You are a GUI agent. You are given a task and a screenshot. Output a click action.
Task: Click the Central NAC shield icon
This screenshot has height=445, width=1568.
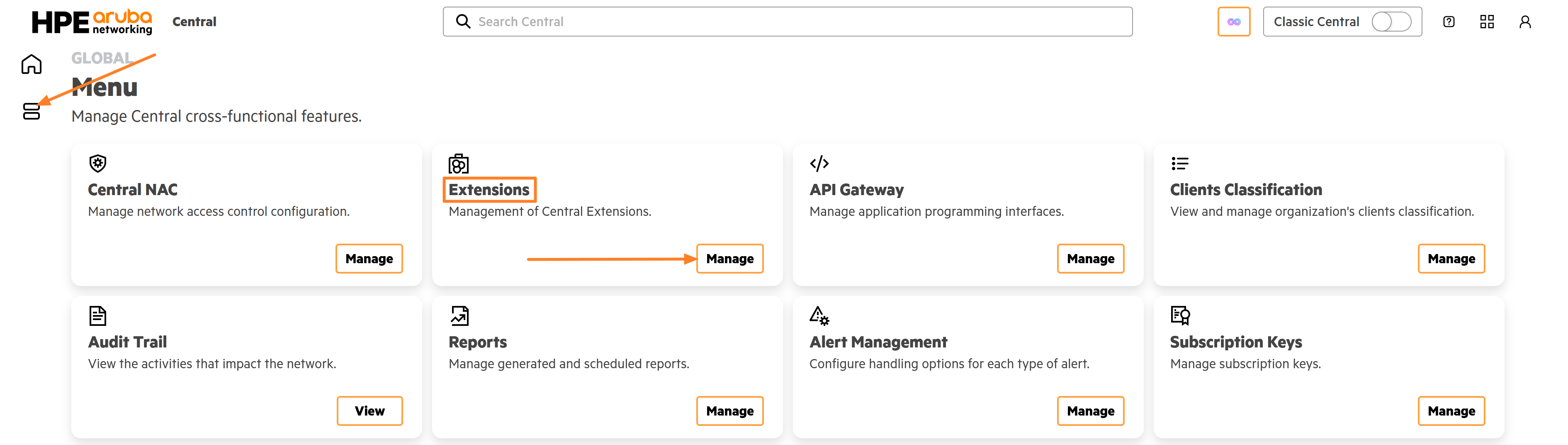[98, 164]
